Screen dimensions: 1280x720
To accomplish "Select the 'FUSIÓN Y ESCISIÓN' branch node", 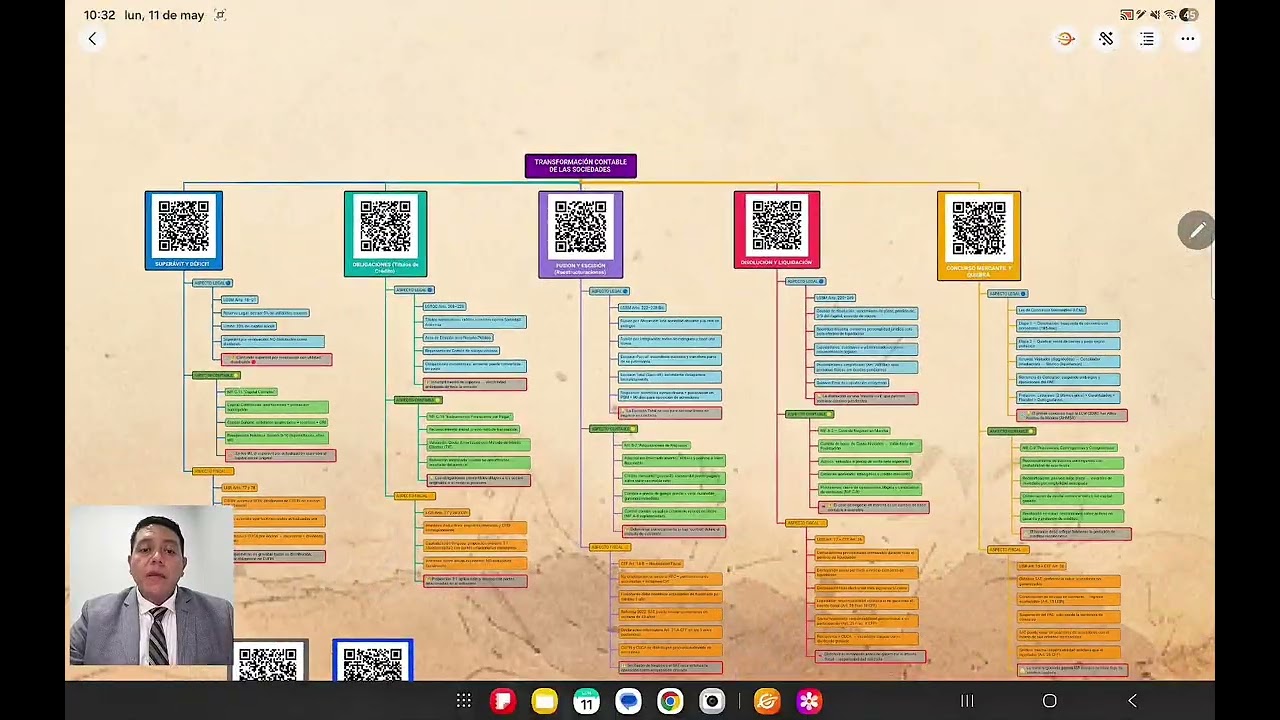I will click(580, 235).
